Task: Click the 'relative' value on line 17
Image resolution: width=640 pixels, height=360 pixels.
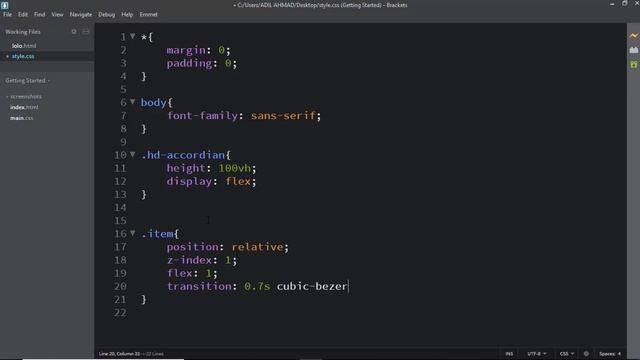Action: [x=257, y=247]
